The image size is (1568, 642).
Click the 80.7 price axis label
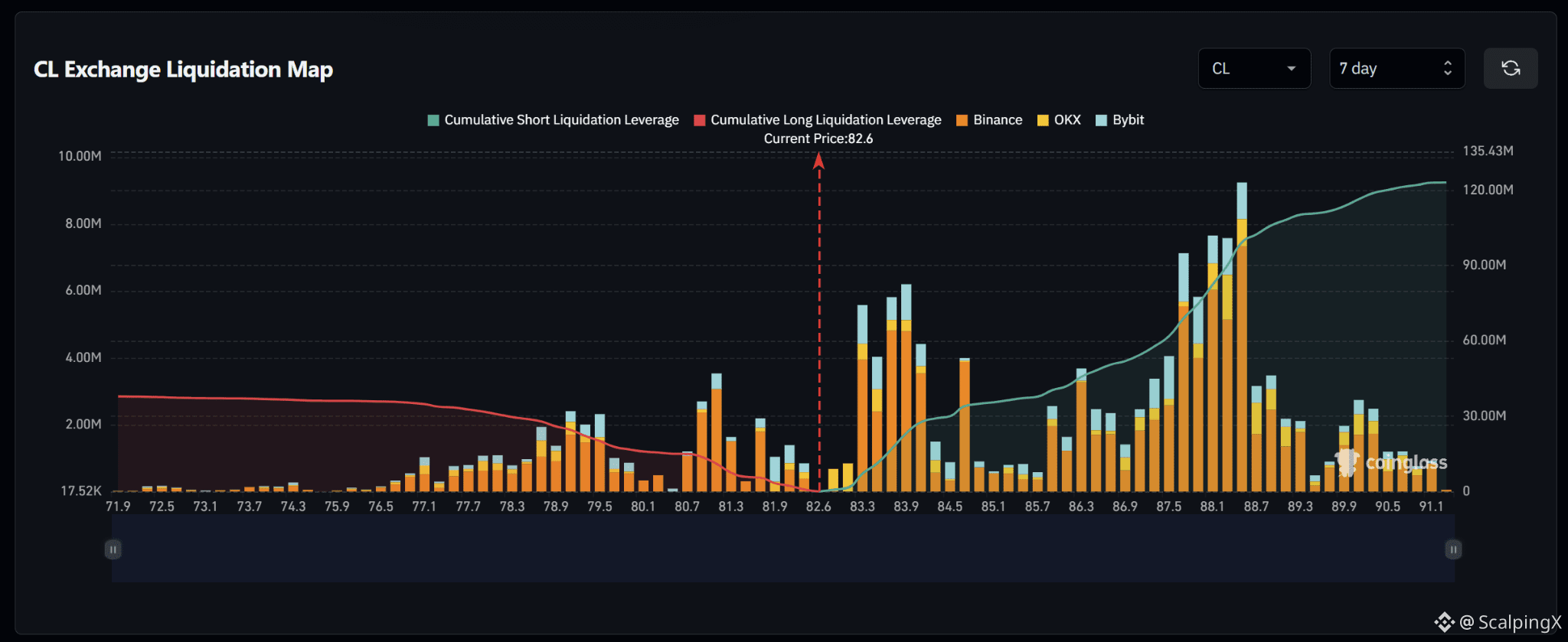click(x=687, y=507)
